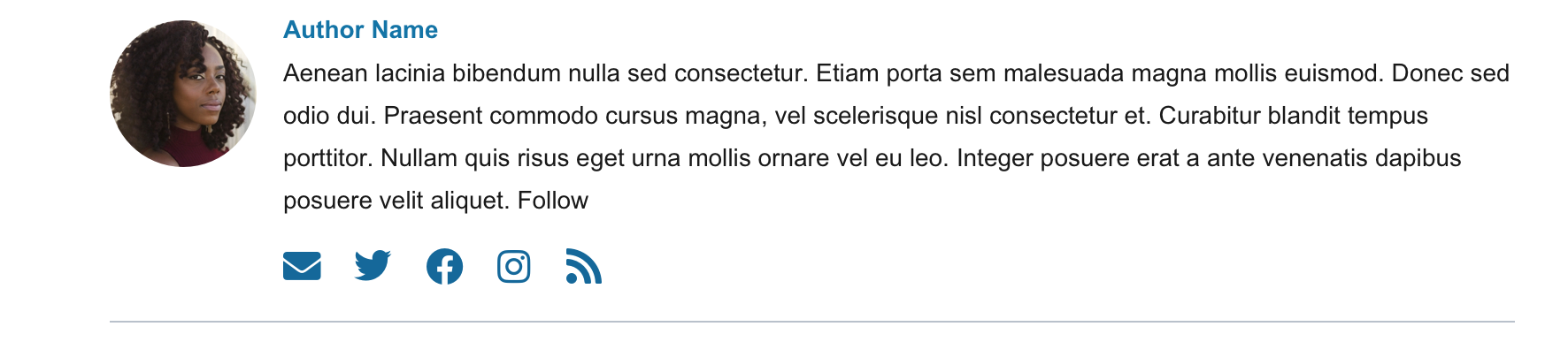Click bio line beginning Aenean lacinia bibendum
The image size is (1568, 357).
pyautogui.click(x=896, y=73)
